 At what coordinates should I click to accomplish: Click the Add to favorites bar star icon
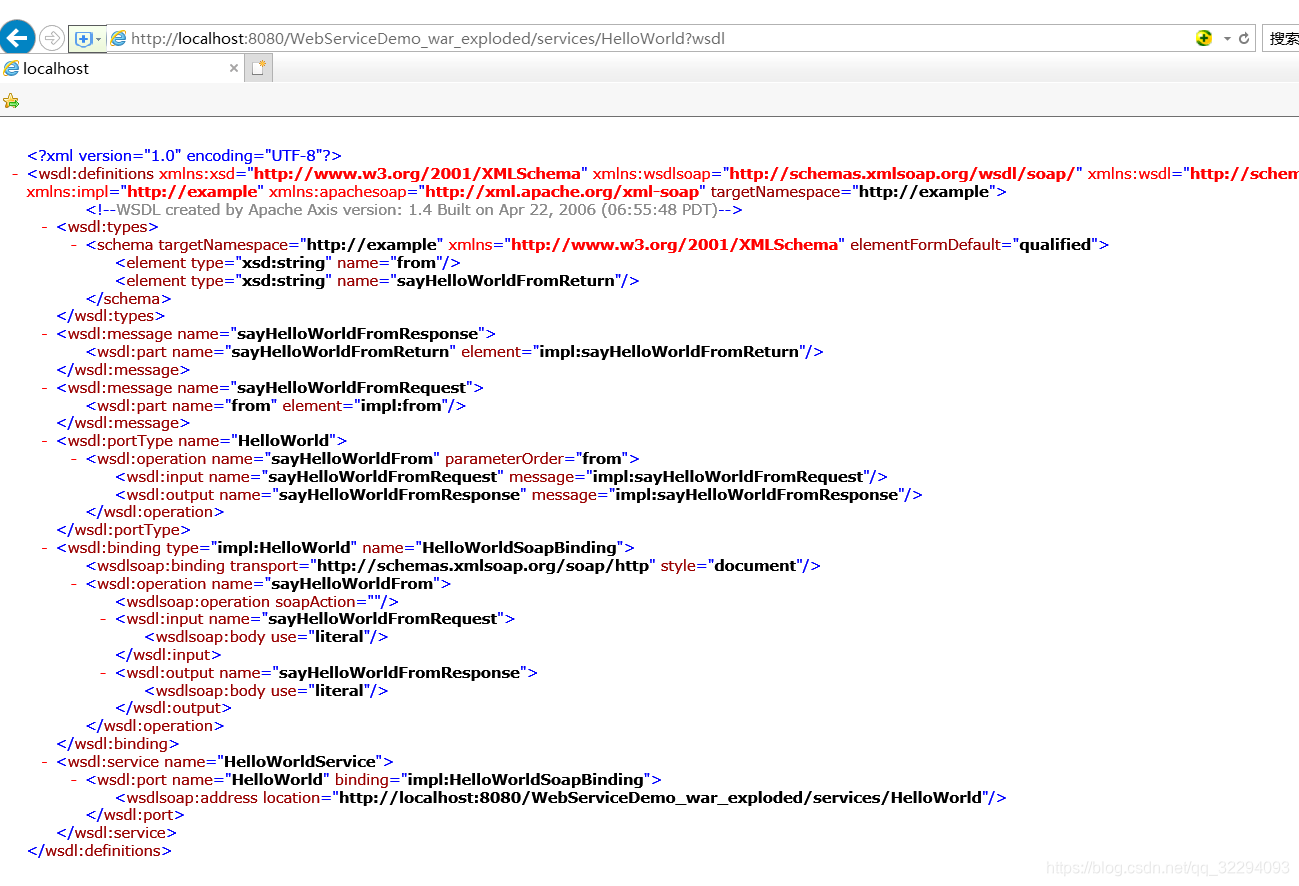click(11, 100)
